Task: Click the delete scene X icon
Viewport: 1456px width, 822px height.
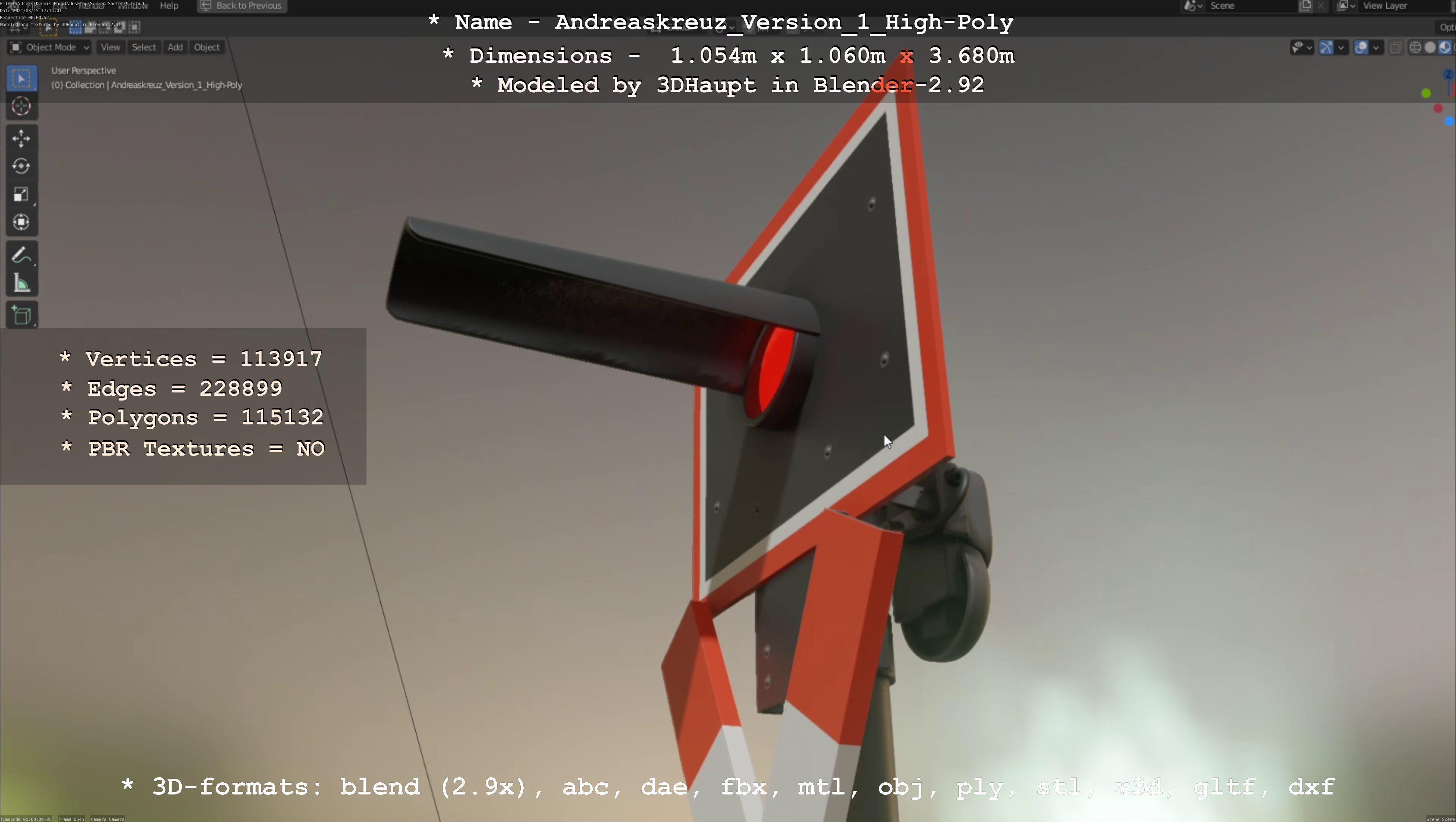Action: click(1321, 6)
